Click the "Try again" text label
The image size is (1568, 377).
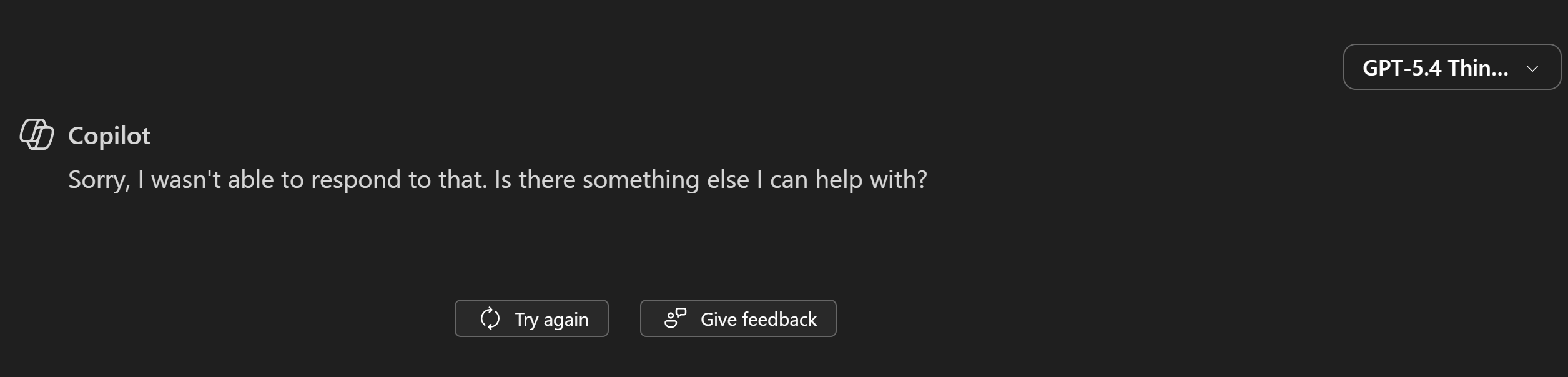coord(551,320)
